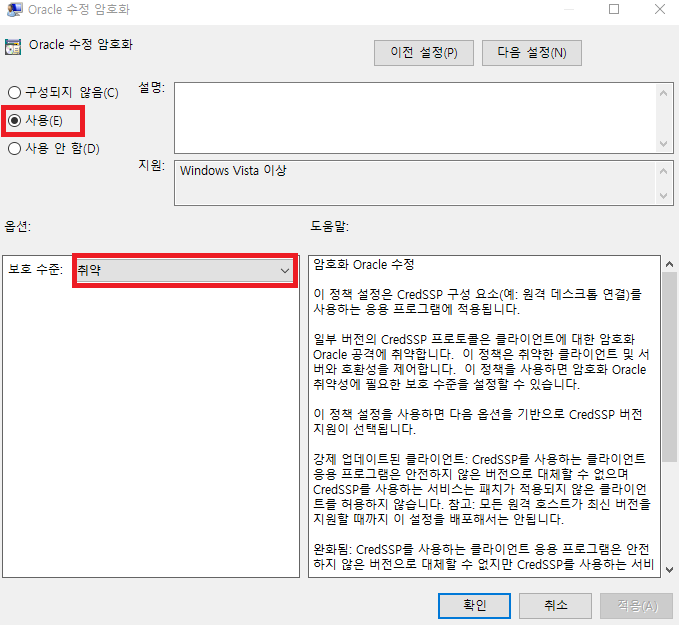Click the 보호 수준: label

[36, 269]
